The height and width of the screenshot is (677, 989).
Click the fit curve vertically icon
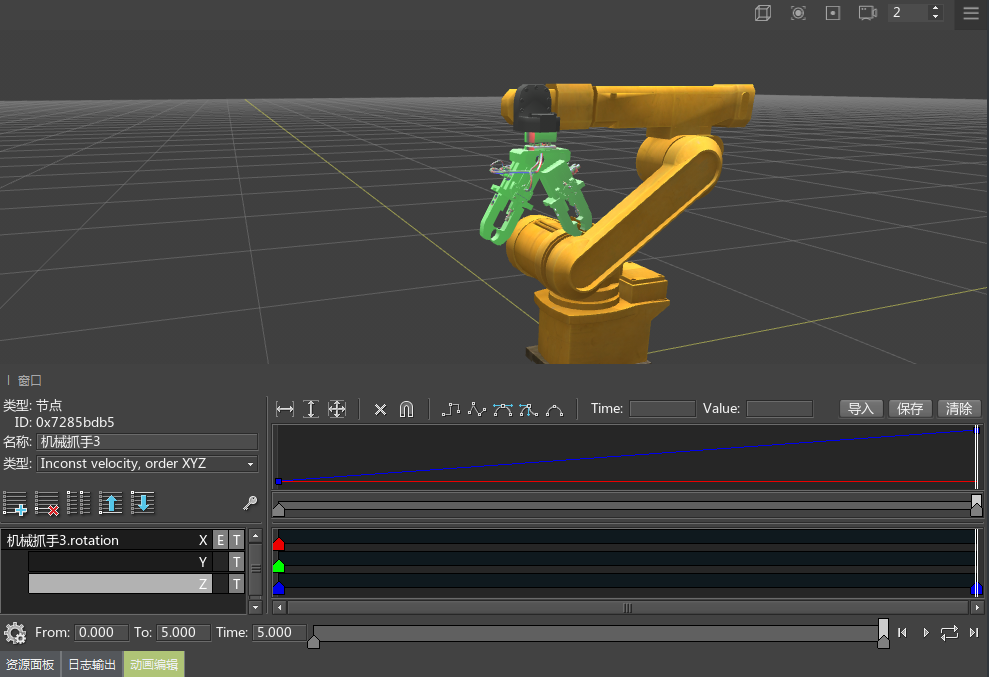(x=311, y=409)
